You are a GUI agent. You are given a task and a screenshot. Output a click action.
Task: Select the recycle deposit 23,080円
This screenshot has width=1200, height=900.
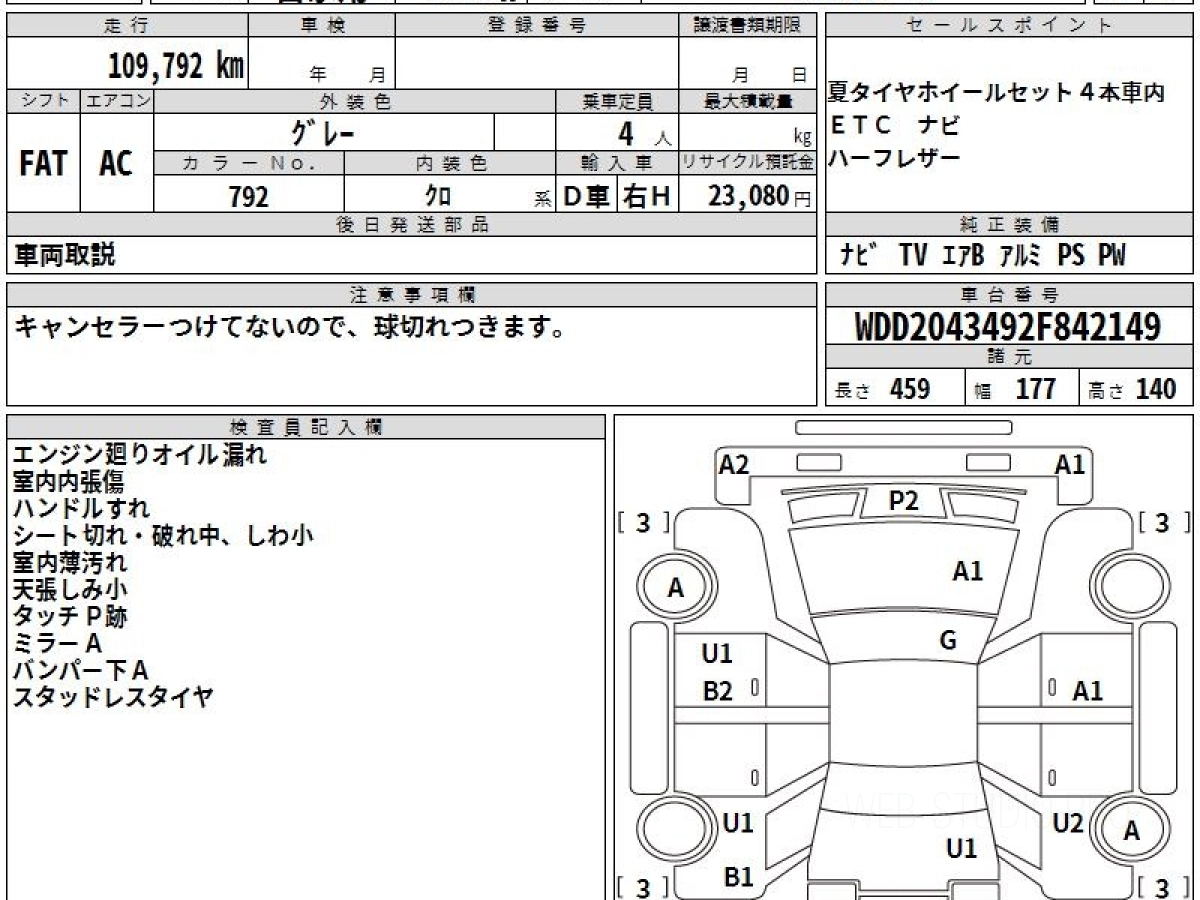pyautogui.click(x=760, y=197)
